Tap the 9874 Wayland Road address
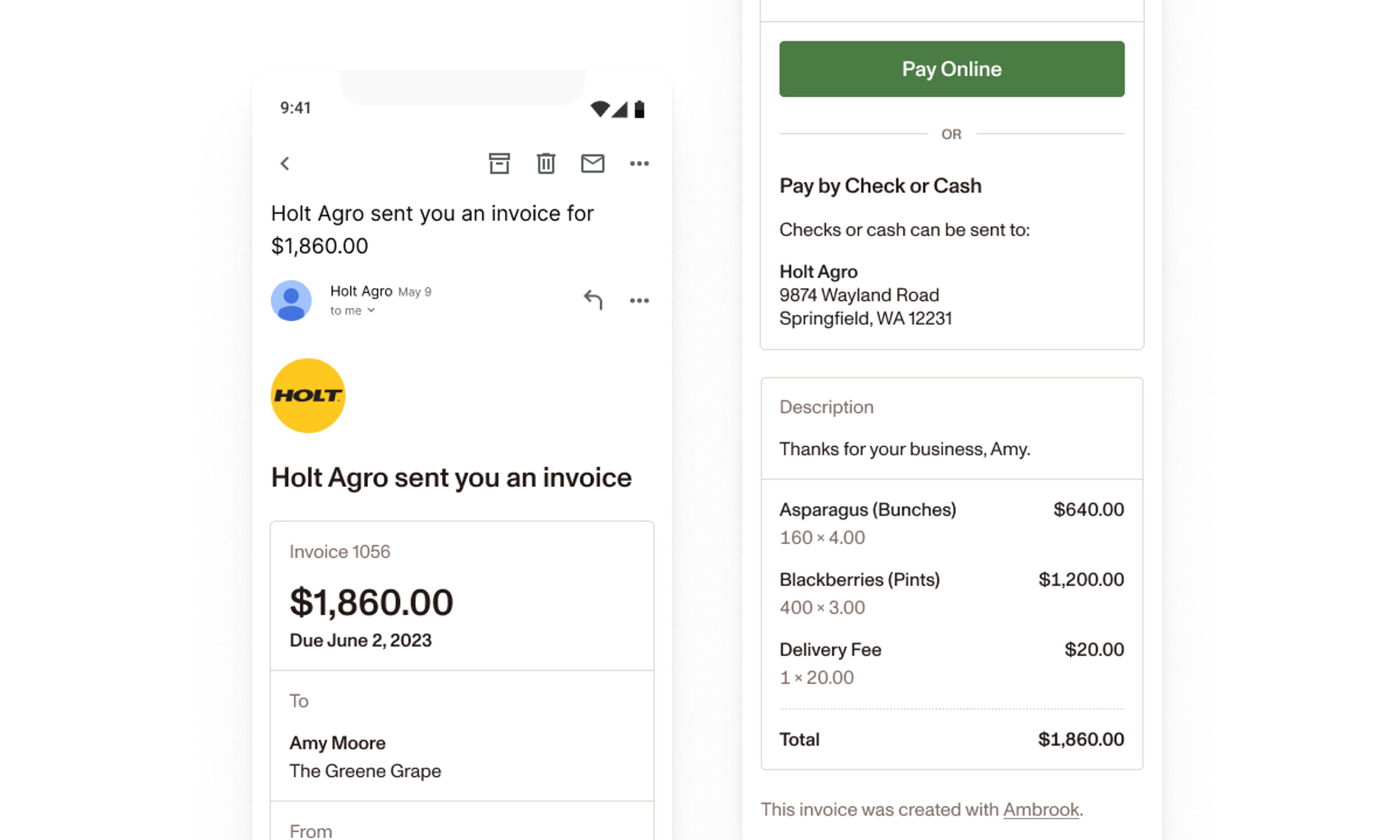 coord(859,295)
